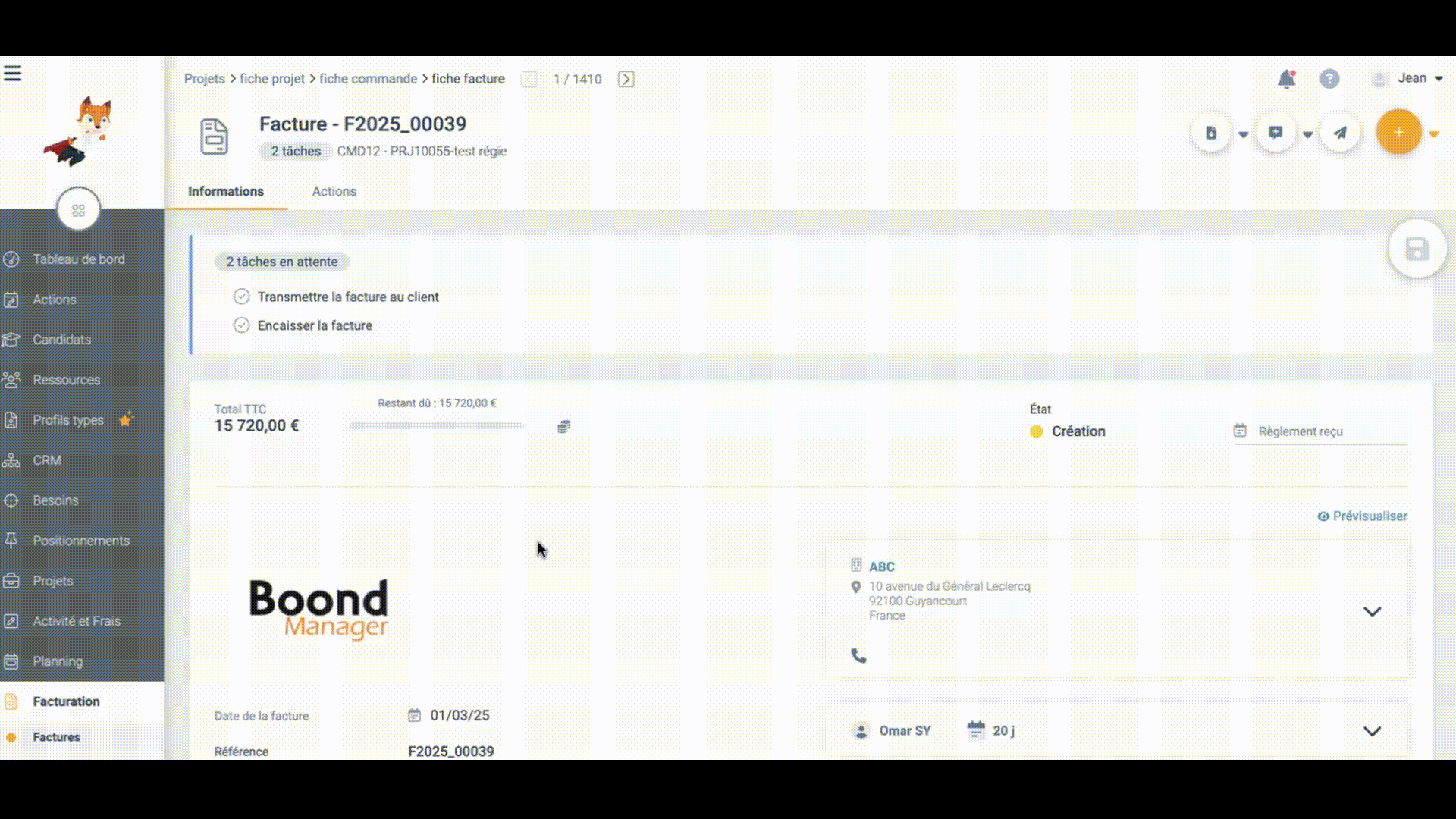Expand the orange plus dropdown arrow

(x=1434, y=134)
